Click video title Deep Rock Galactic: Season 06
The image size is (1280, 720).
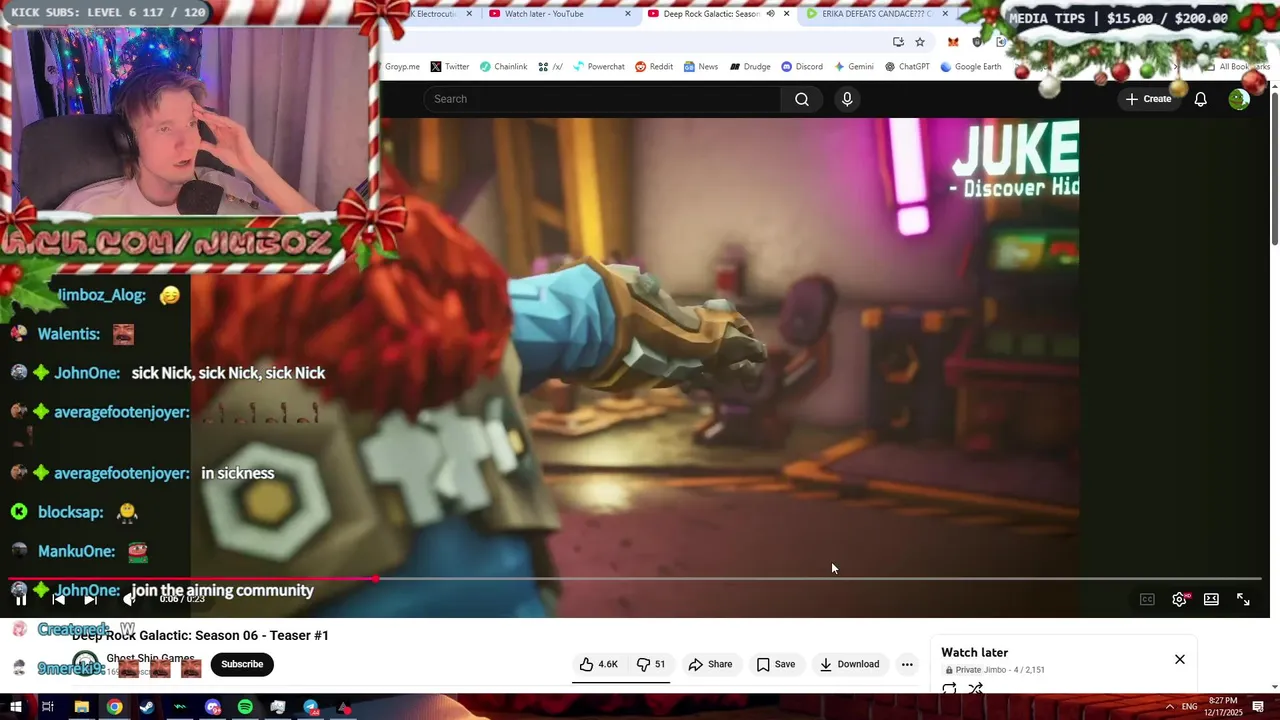point(200,636)
